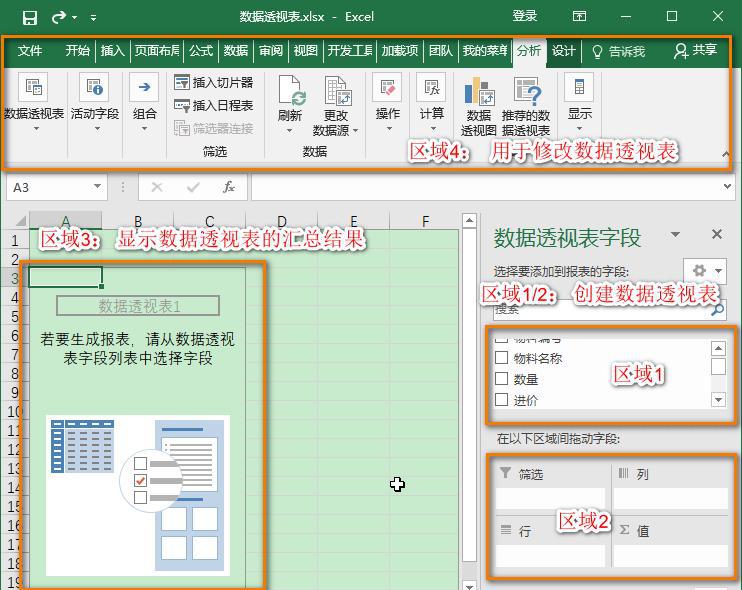Click 推荐的数据透视表 icon
The image size is (742, 590).
(x=527, y=91)
